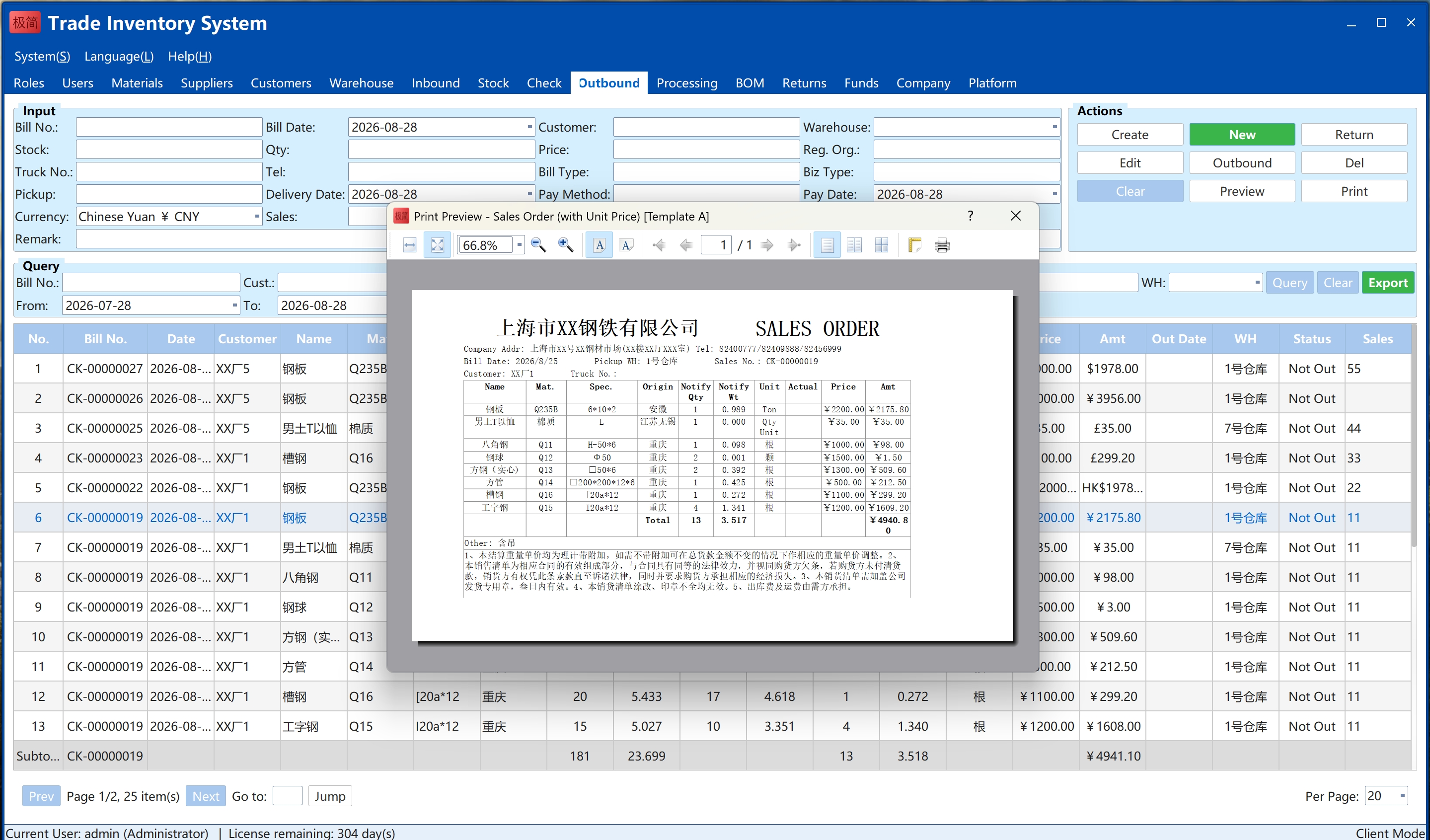
Task: Click amount cell ¥1608.00
Action: pos(1112,726)
